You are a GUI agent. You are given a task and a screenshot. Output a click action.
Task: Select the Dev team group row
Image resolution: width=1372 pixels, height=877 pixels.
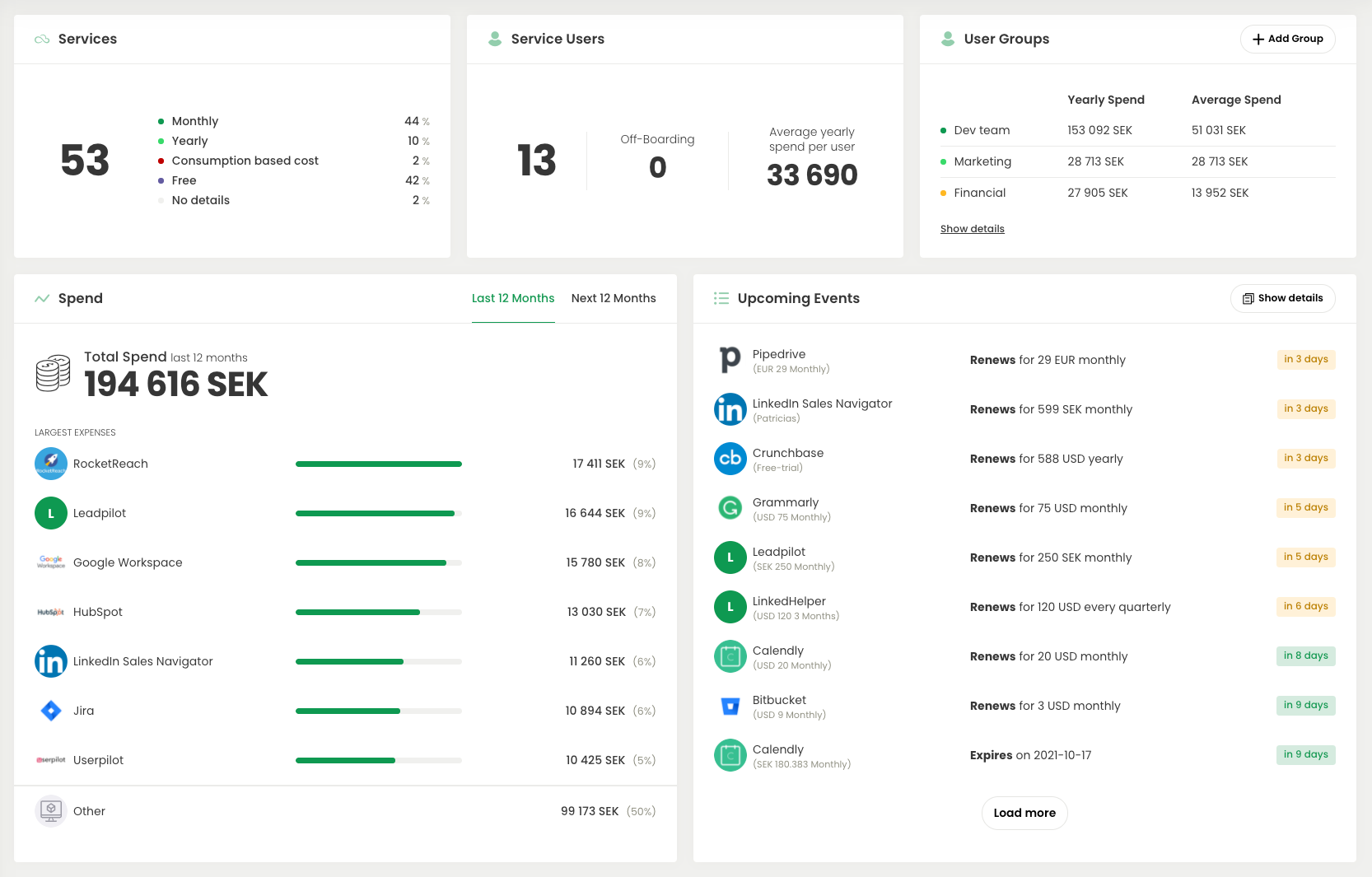tap(1138, 130)
